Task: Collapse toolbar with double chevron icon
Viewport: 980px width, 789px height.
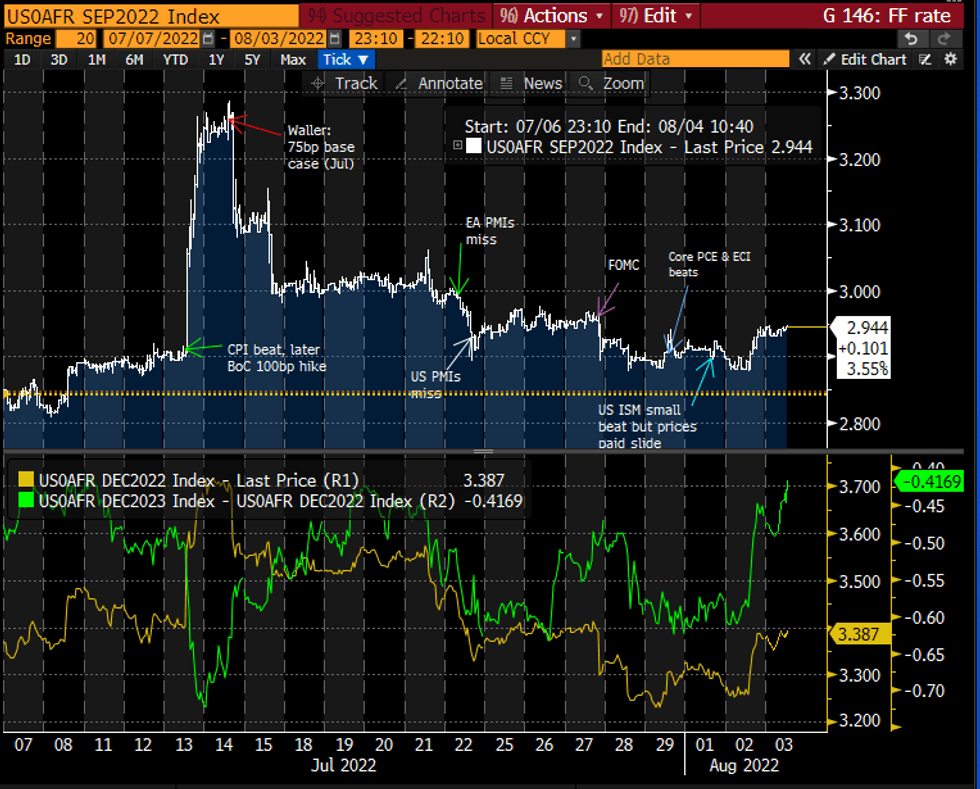Action: coord(804,59)
